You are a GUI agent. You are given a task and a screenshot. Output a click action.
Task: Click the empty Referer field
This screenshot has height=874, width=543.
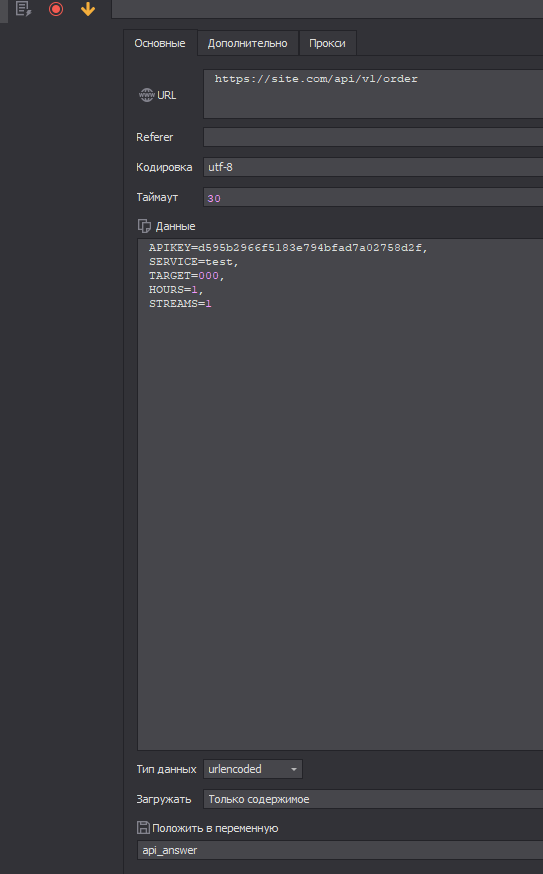pos(373,137)
